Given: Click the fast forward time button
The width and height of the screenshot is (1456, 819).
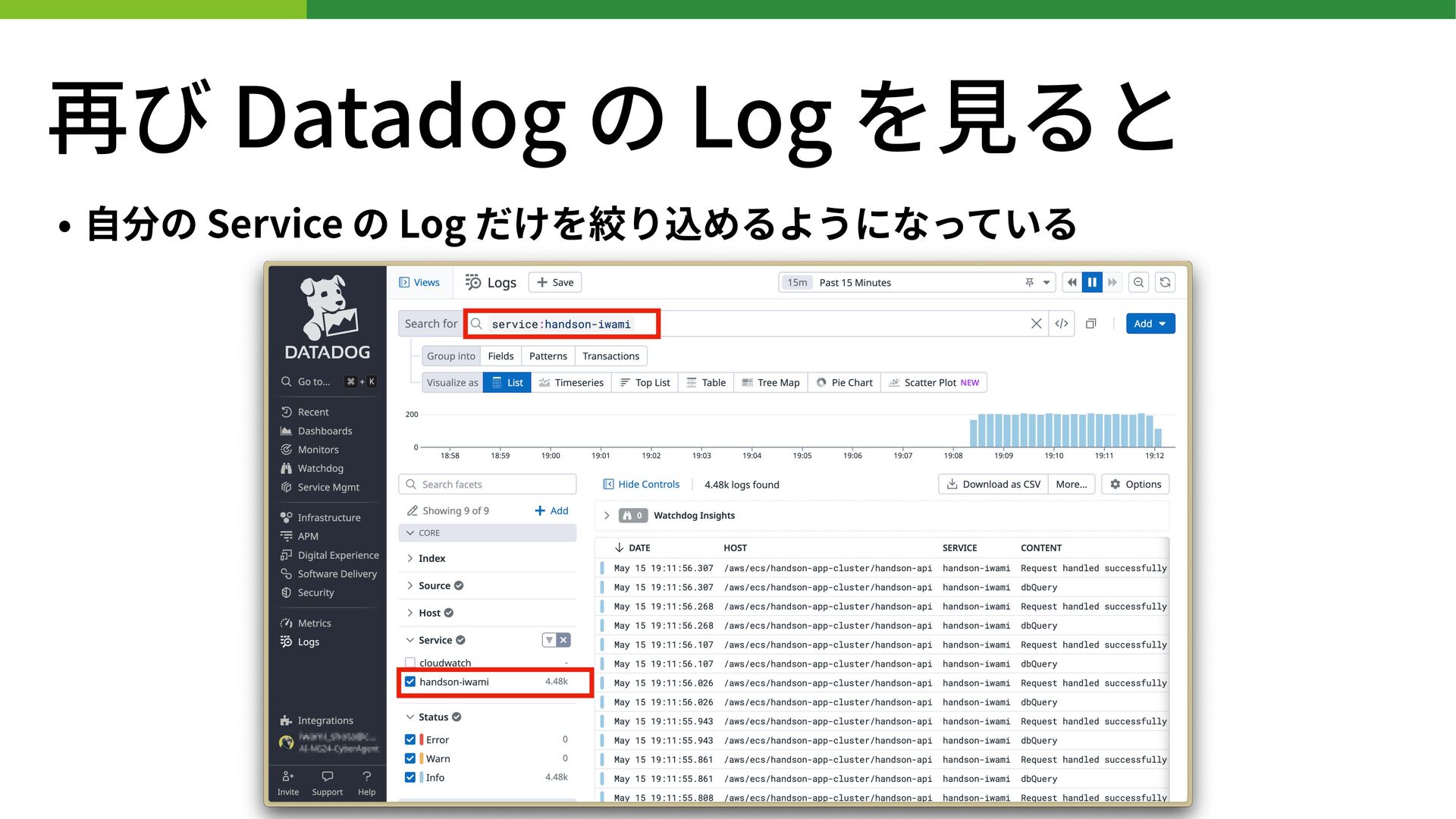Looking at the screenshot, I should 1112,282.
